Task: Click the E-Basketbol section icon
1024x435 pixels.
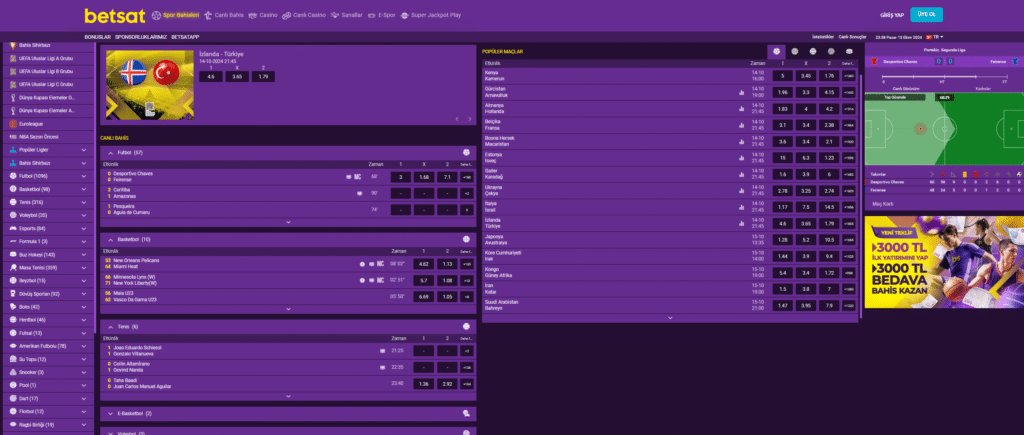Action: [466, 413]
